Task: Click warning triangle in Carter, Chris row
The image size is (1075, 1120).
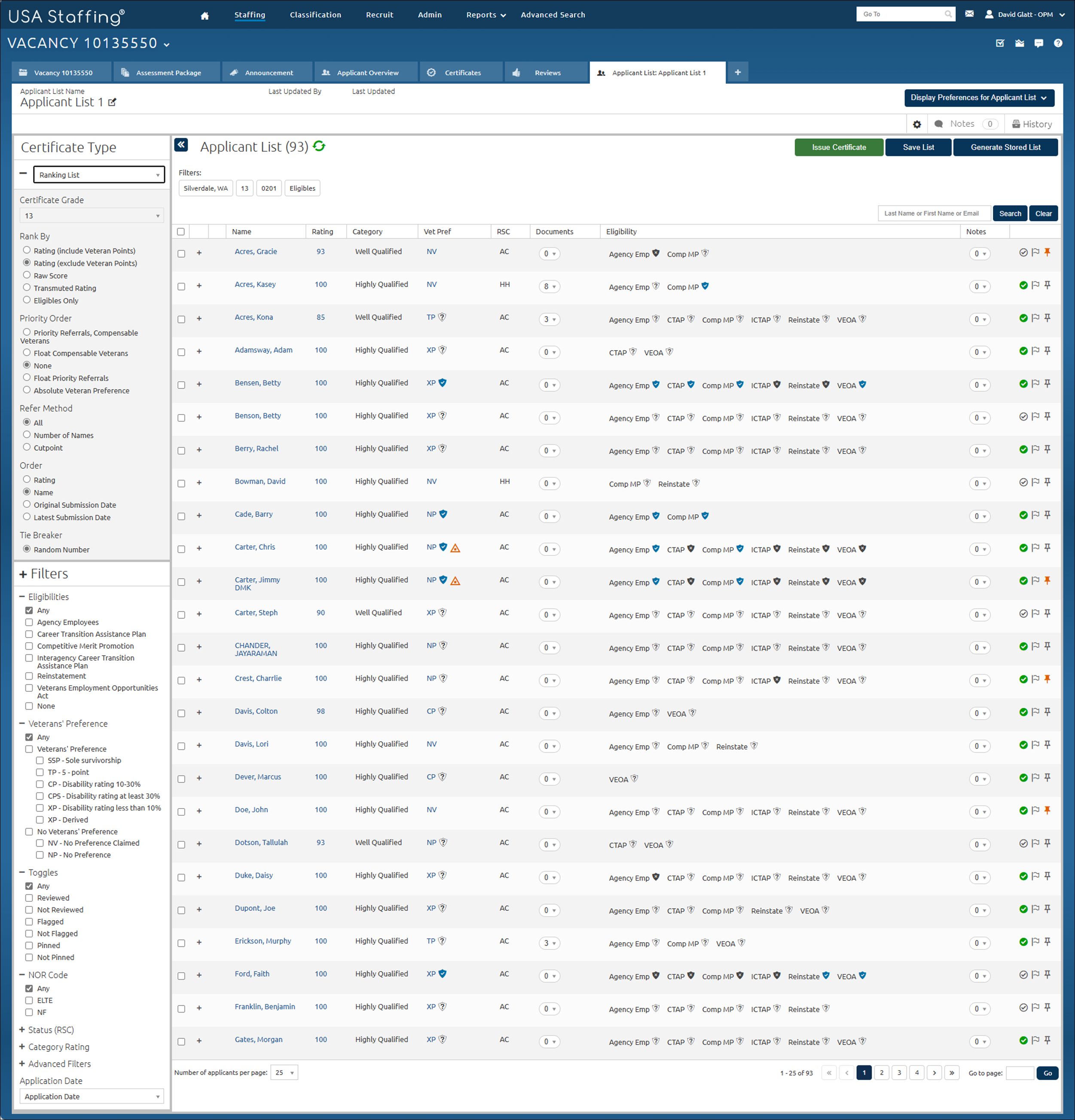Action: point(455,549)
